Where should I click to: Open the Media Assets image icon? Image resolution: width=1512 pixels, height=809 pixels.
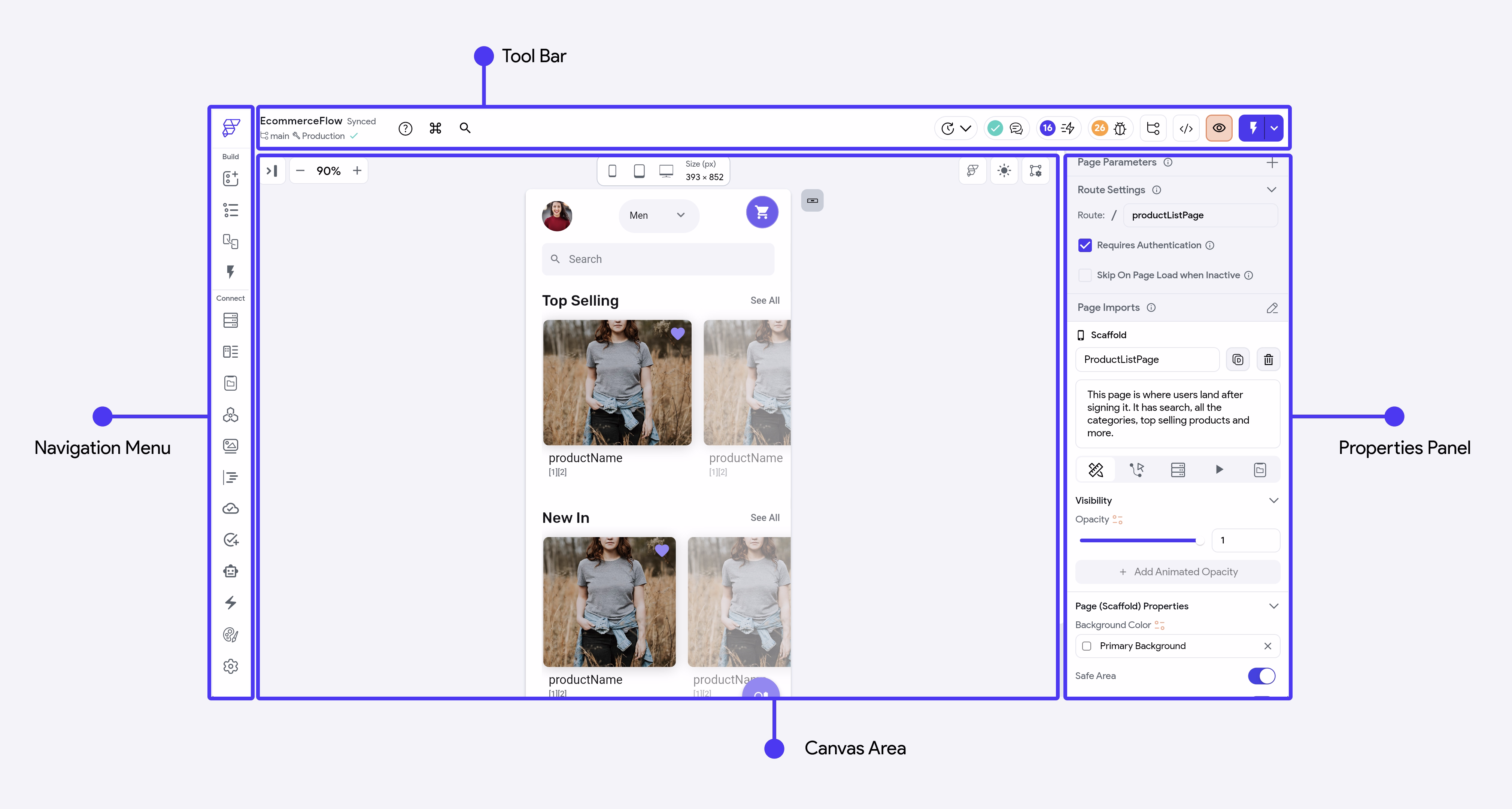tap(231, 446)
